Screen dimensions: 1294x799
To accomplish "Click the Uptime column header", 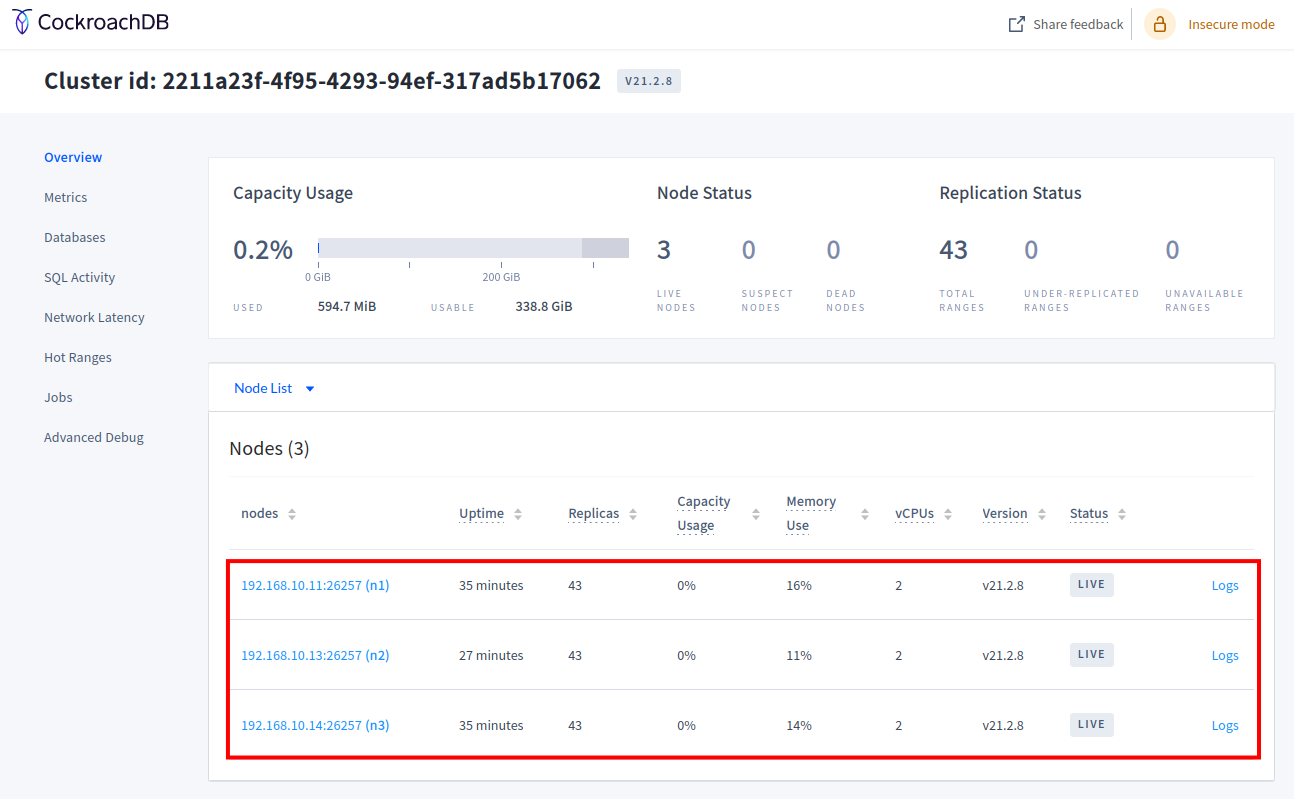I will (x=481, y=514).
